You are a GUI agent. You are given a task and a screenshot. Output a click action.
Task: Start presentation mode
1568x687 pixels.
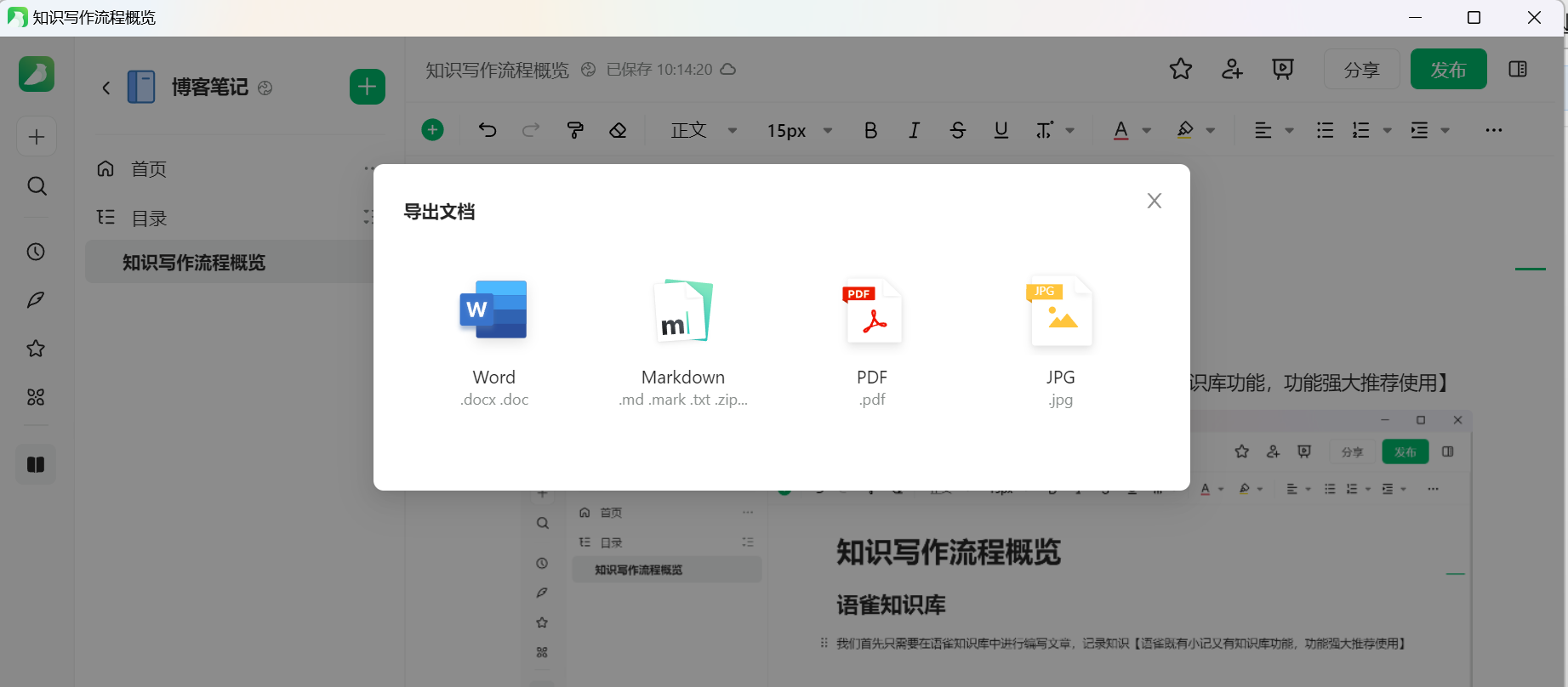click(1283, 70)
